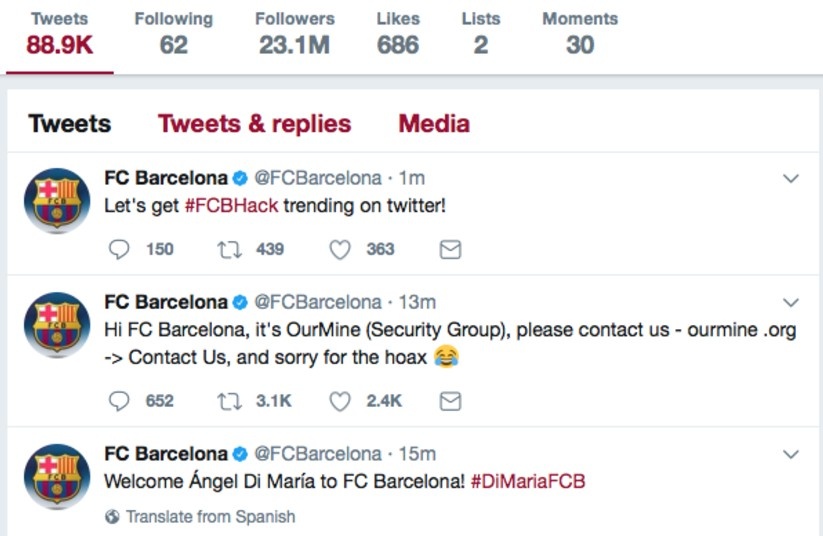This screenshot has width=823, height=536.
Task: Switch to the Tweets & replies tab
Action: point(254,124)
